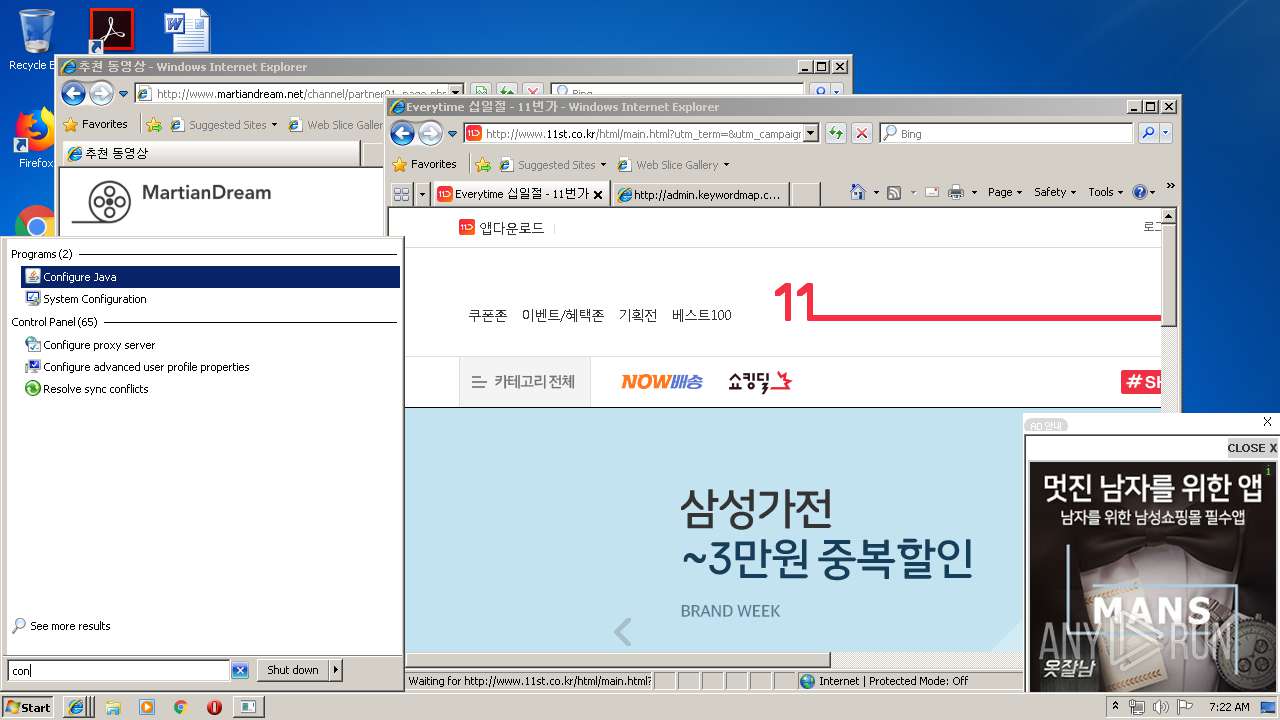
Task: Open Web Slice Gallery in 11st window
Action: 674,165
